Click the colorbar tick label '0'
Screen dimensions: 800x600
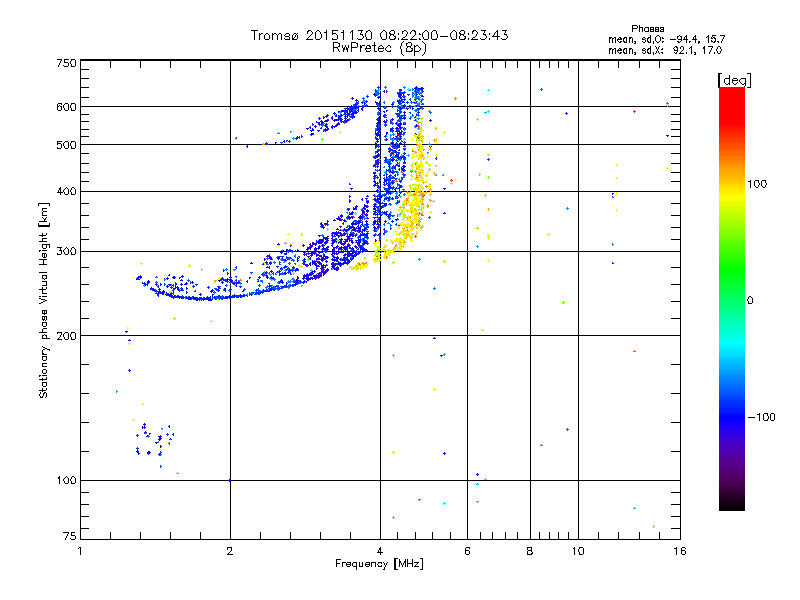click(x=750, y=301)
